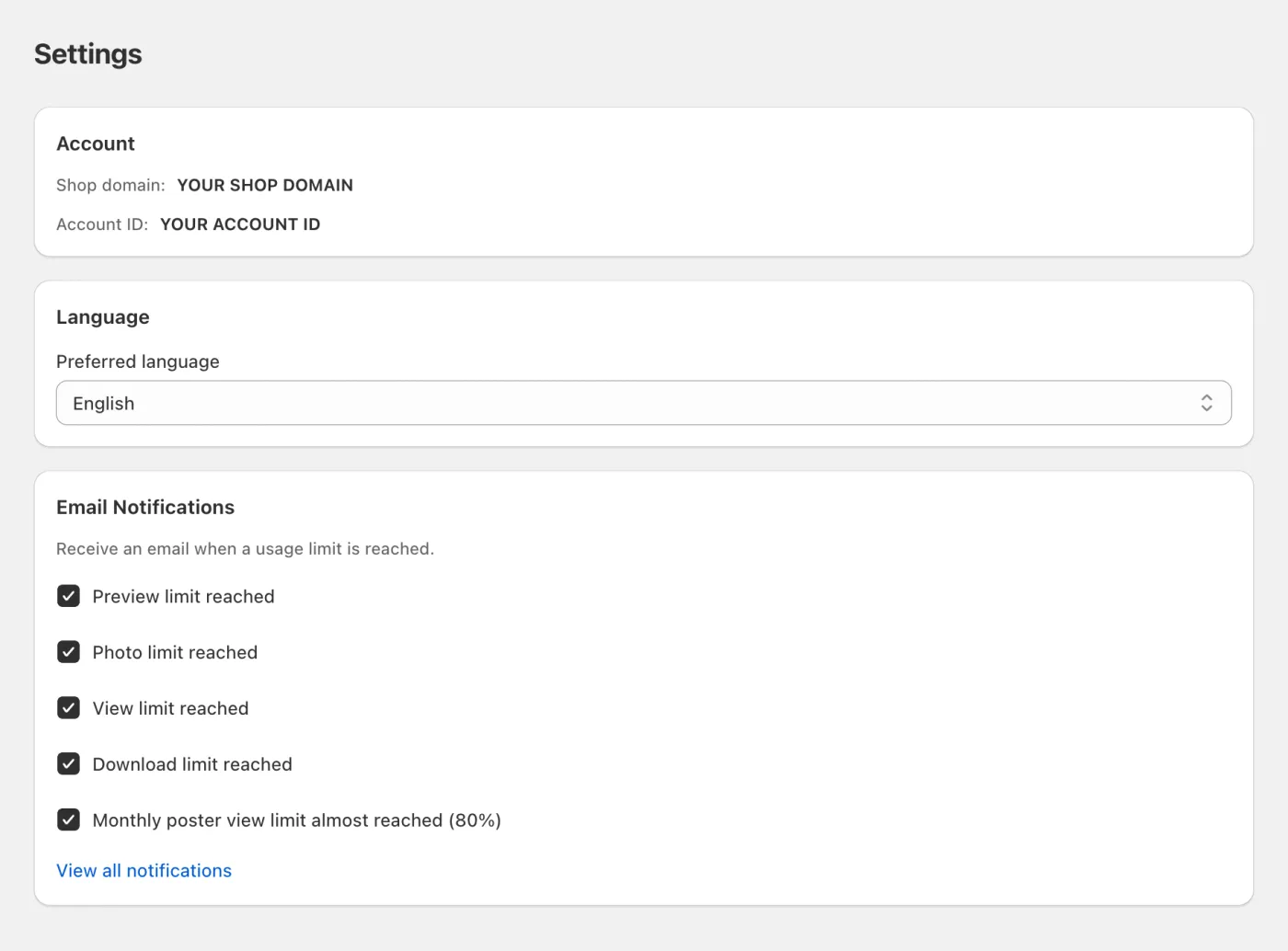Open the Preferred language dropdown

pos(644,403)
